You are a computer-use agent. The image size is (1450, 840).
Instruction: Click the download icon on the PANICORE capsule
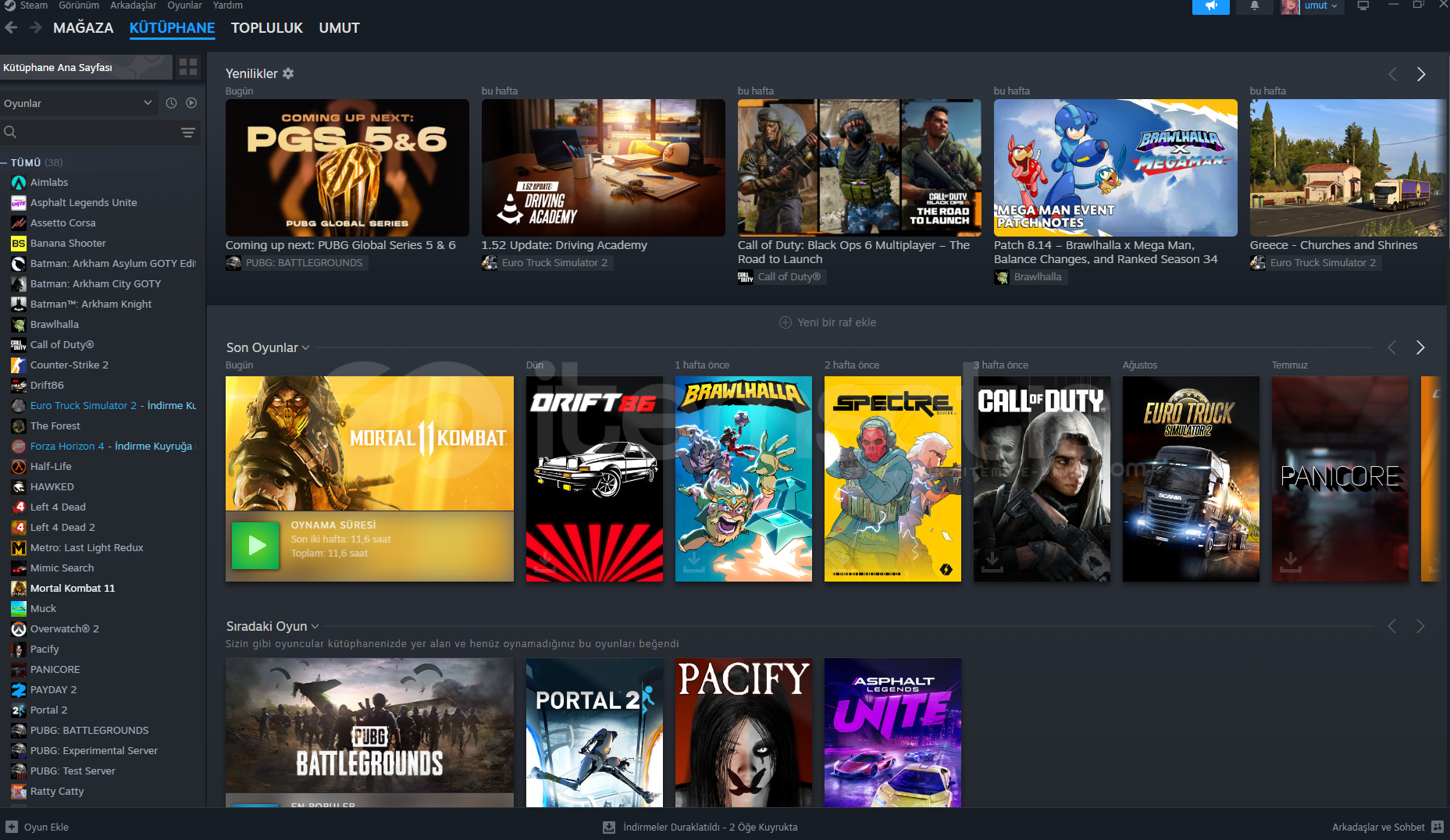[1291, 561]
